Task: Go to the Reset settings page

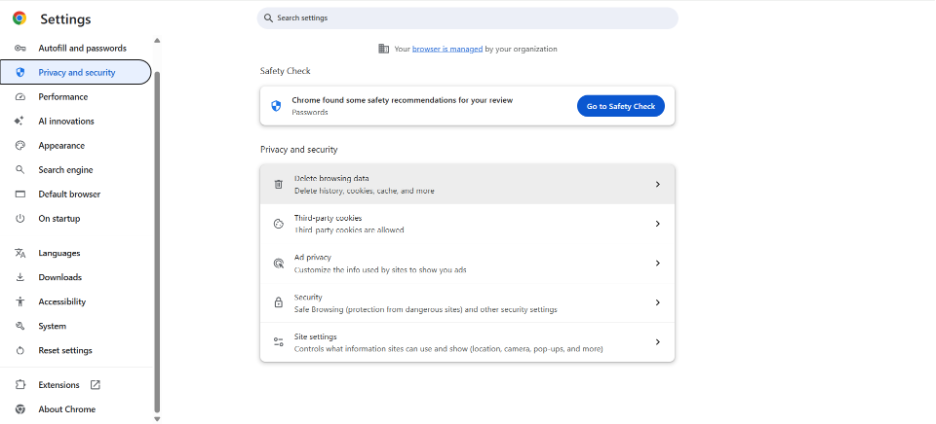Action: pyautogui.click(x=65, y=350)
